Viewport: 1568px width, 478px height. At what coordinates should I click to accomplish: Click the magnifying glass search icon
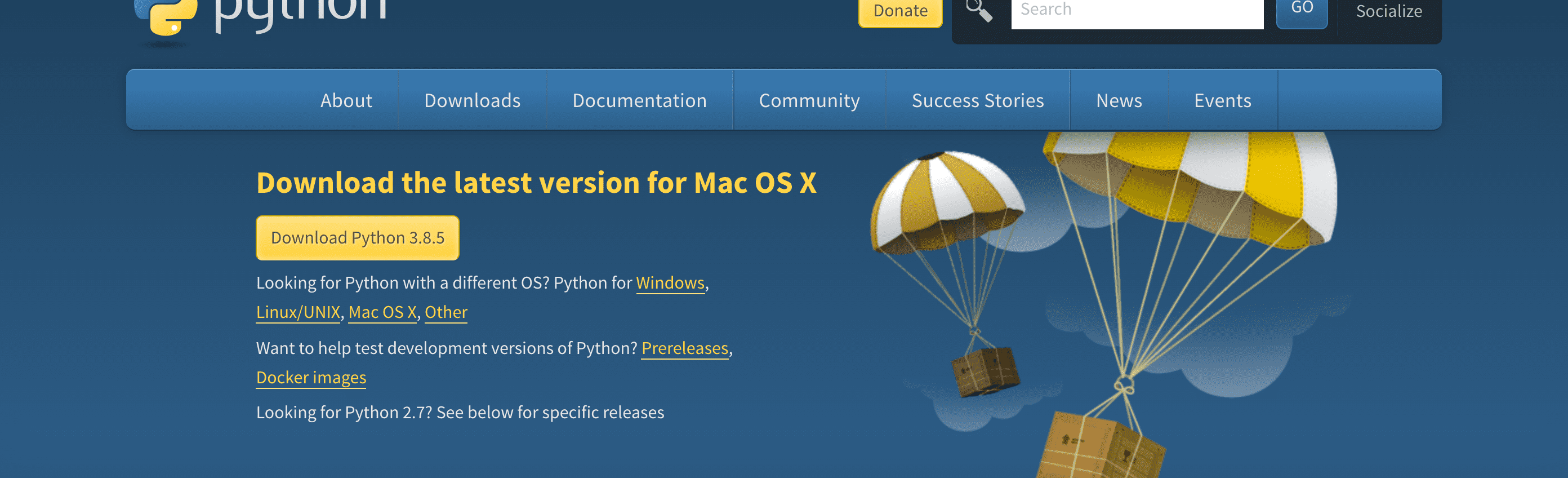tap(979, 10)
